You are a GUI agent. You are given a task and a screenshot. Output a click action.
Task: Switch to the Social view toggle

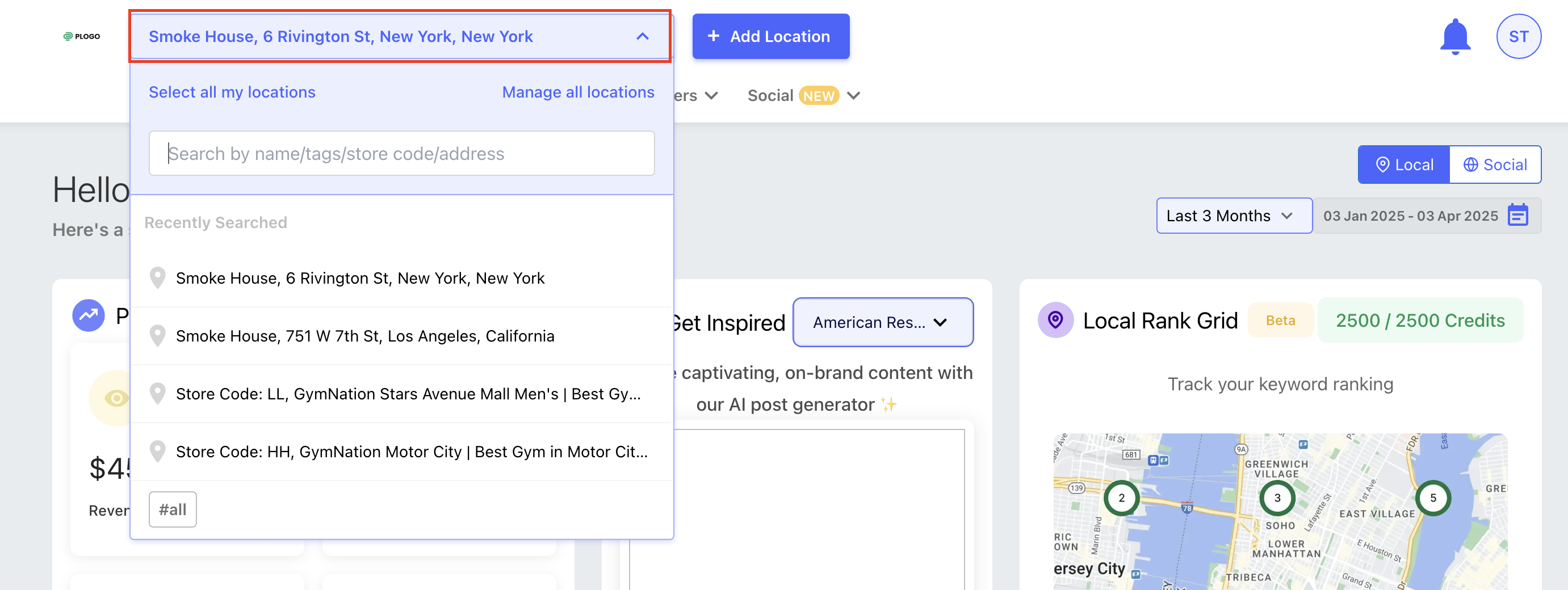(1495, 164)
